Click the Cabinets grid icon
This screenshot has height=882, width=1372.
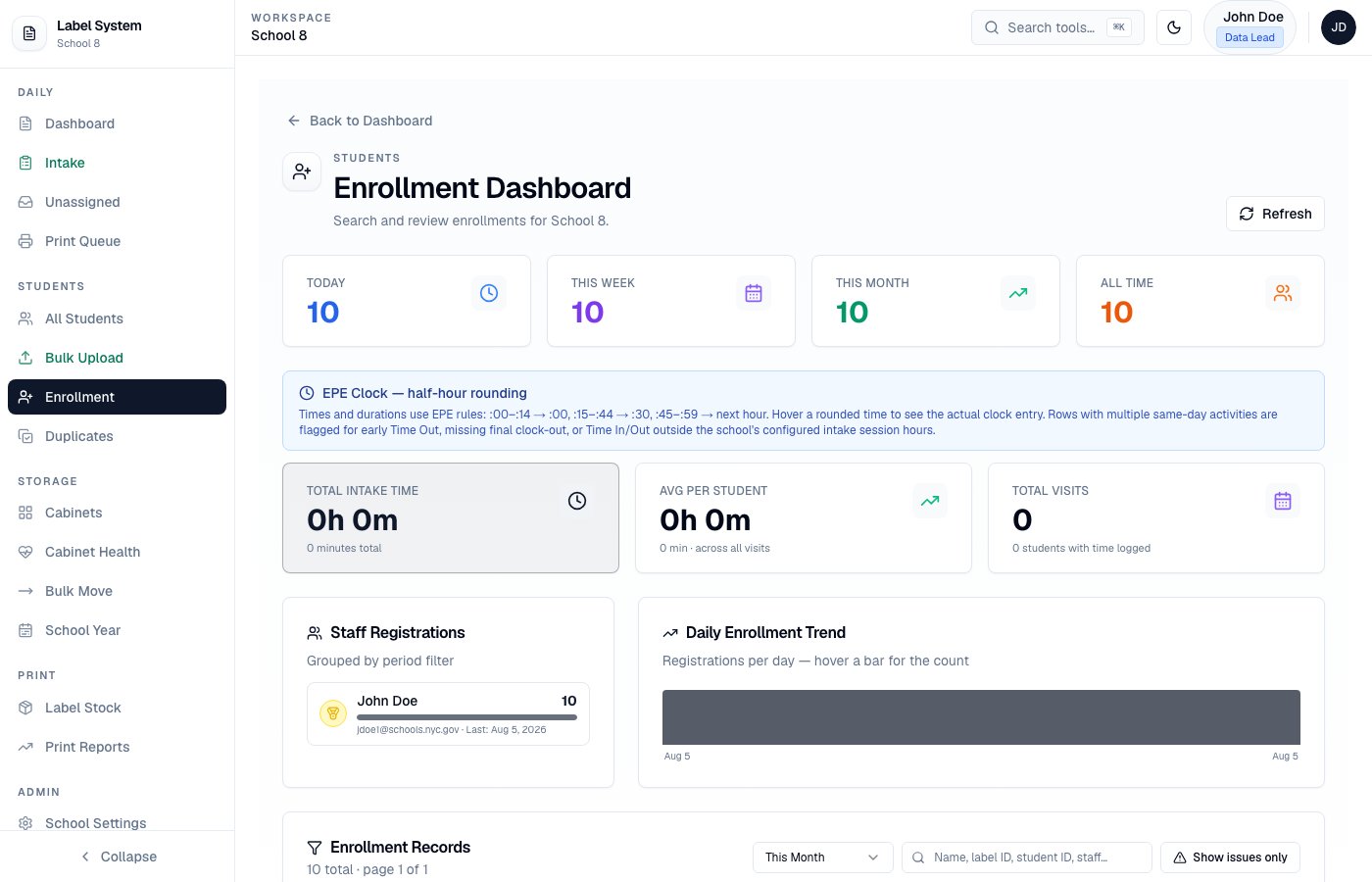coord(25,513)
